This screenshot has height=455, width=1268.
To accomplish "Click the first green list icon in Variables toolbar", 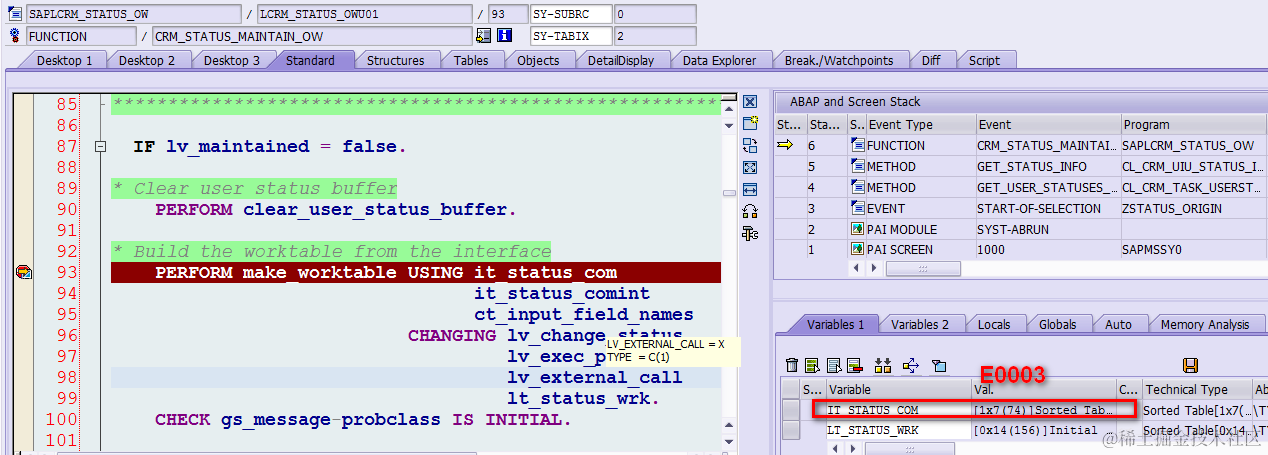I will (812, 365).
